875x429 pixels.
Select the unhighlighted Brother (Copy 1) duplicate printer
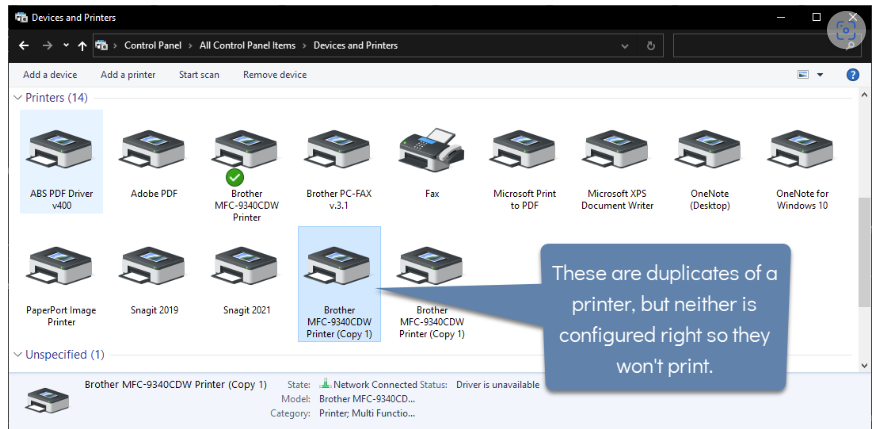click(x=431, y=266)
